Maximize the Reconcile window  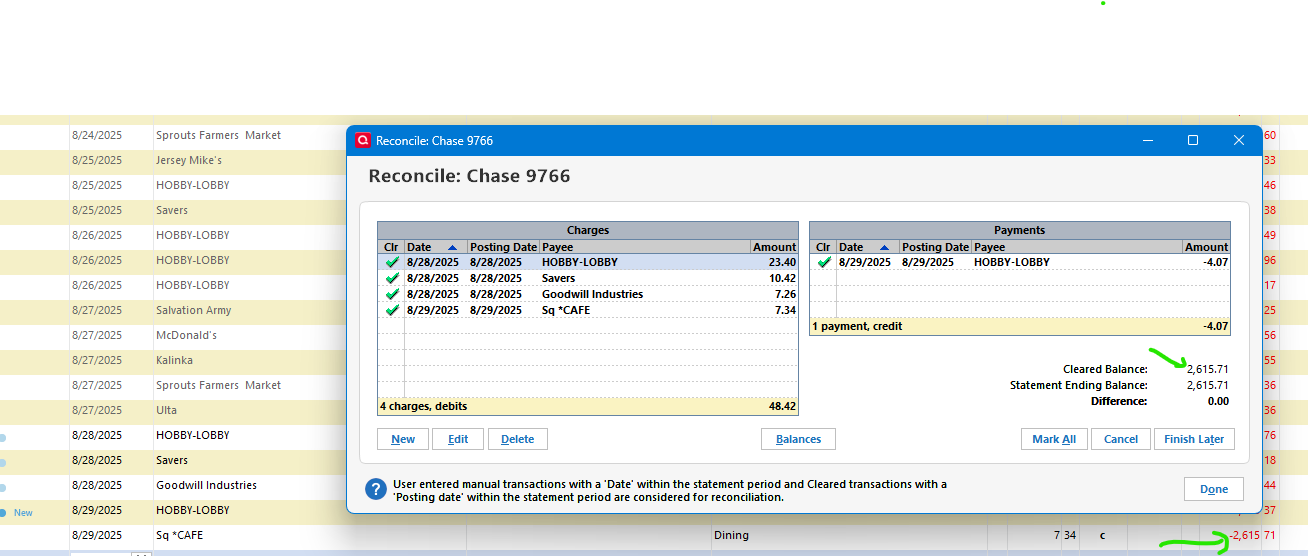(x=1193, y=141)
